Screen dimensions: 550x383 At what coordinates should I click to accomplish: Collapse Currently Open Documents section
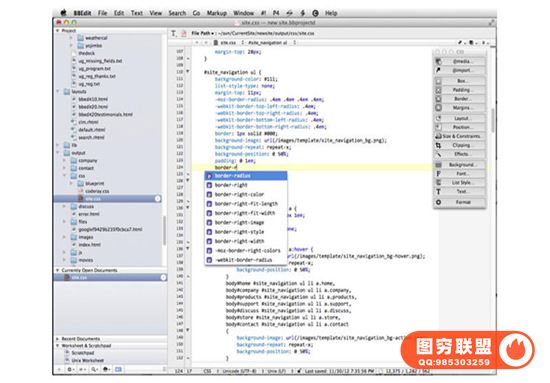pyautogui.click(x=58, y=270)
